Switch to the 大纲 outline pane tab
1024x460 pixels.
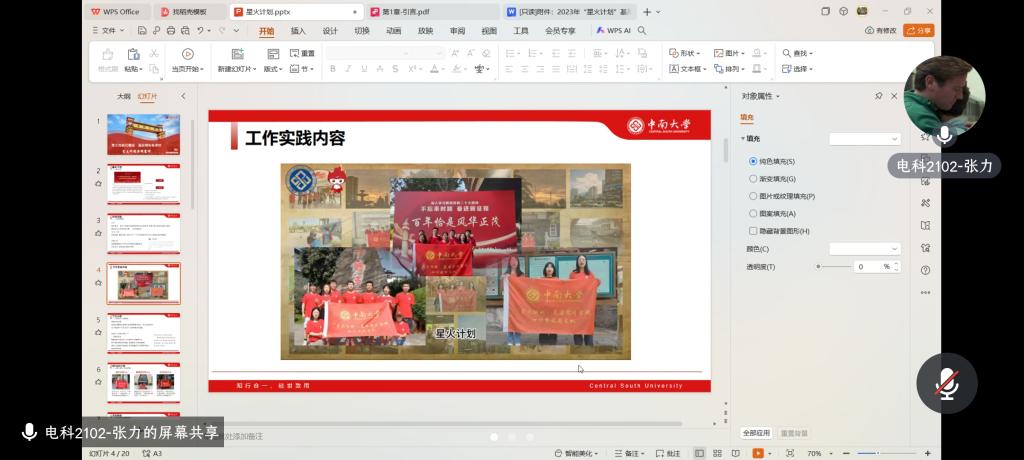123,96
